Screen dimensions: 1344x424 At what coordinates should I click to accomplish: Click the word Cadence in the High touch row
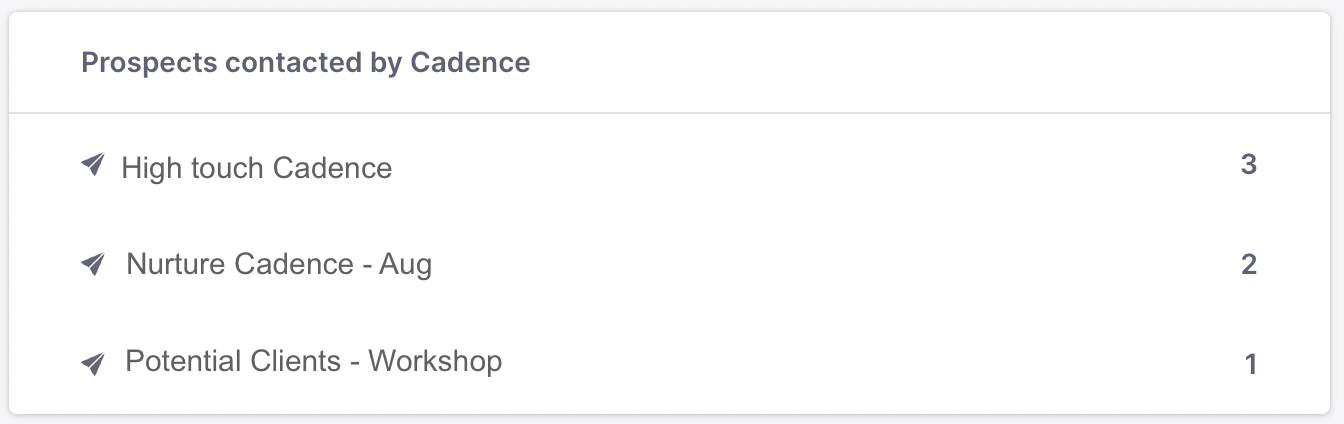tap(332, 167)
